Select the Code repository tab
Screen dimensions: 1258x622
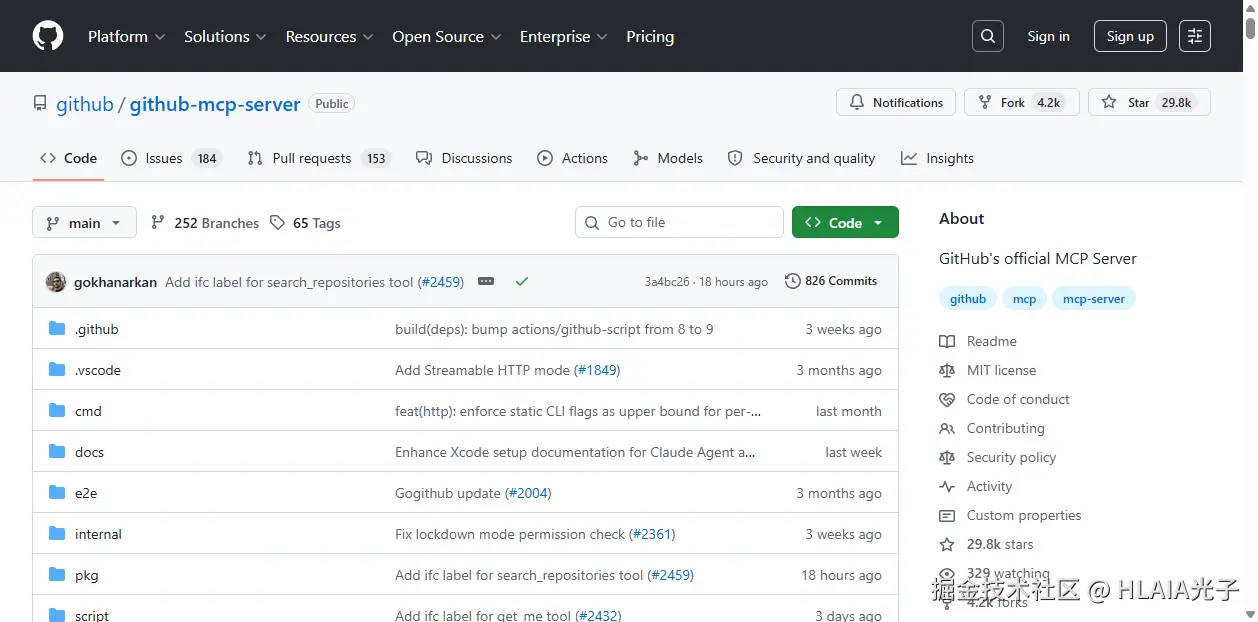68,158
